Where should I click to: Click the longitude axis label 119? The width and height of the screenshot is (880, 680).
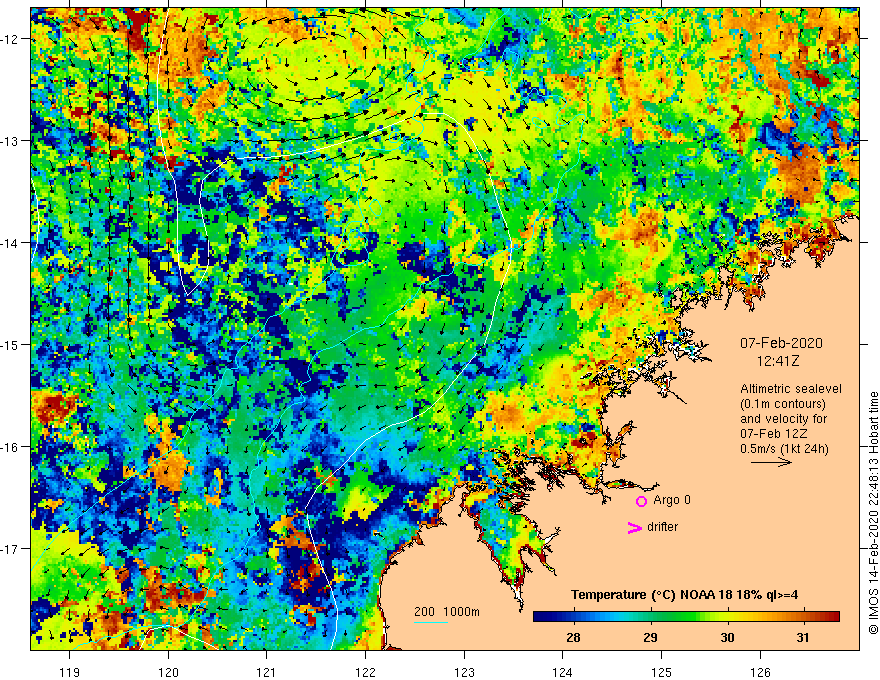coord(70,672)
